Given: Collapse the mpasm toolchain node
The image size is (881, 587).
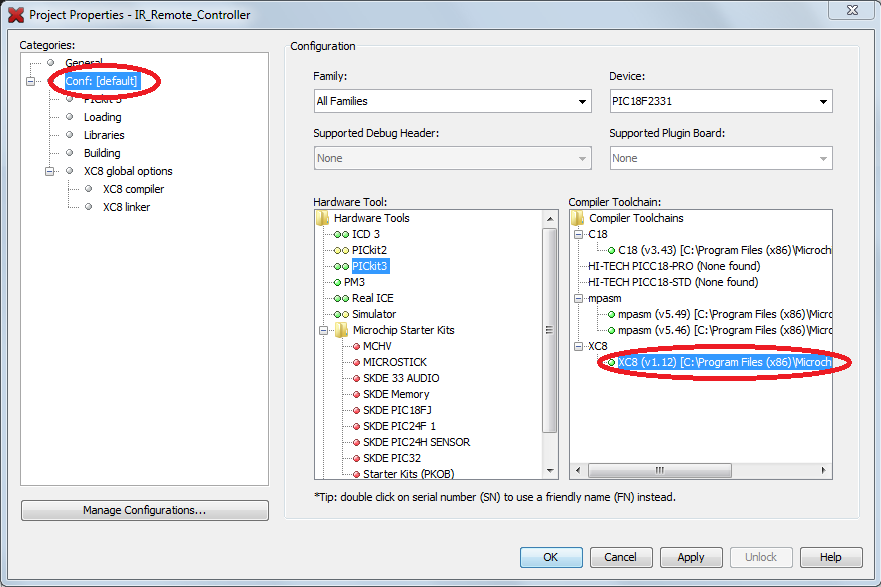Looking at the screenshot, I should point(578,298).
